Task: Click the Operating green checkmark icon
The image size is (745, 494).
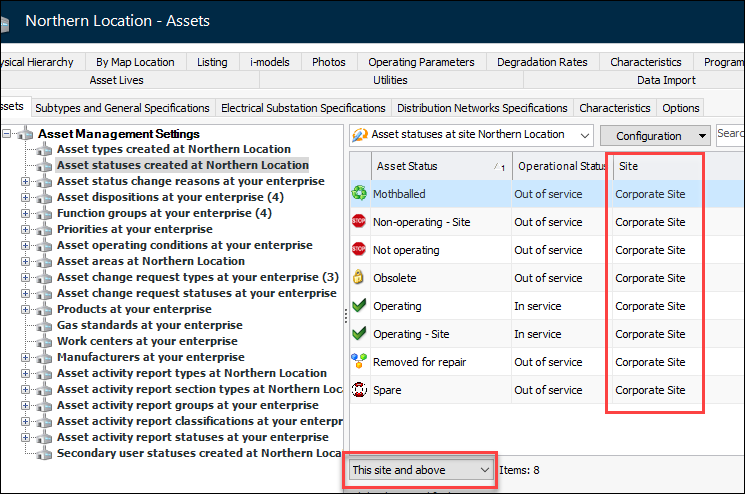Action: [x=360, y=306]
